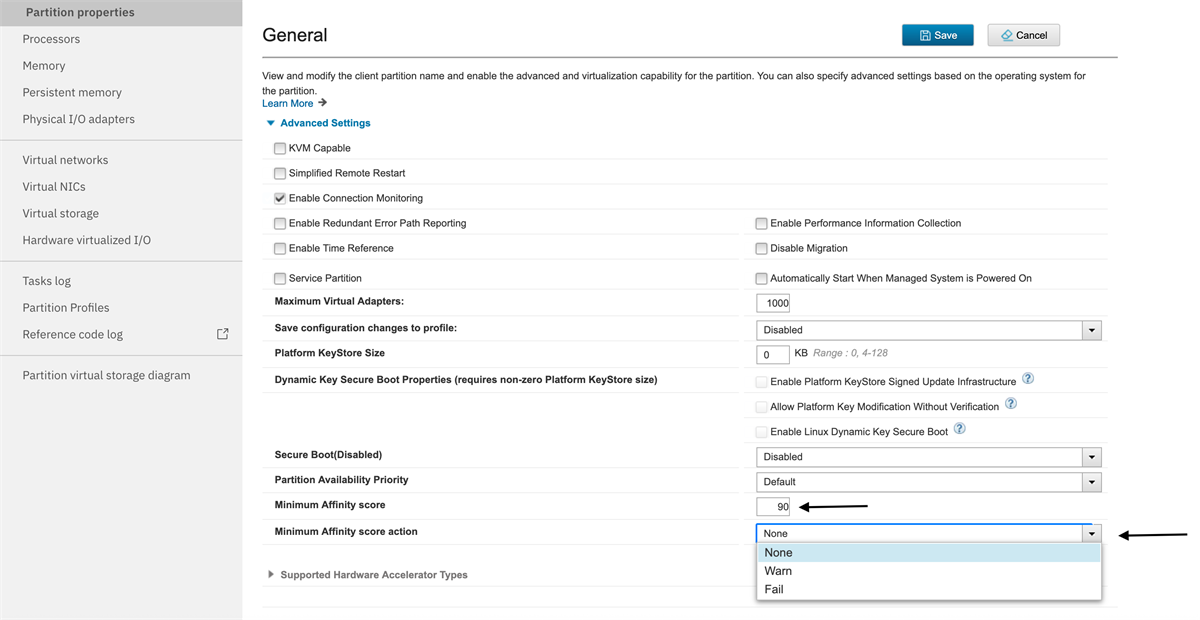The image size is (1200, 620).
Task: Check Simplified Remote Restart
Action: pyautogui.click(x=280, y=173)
